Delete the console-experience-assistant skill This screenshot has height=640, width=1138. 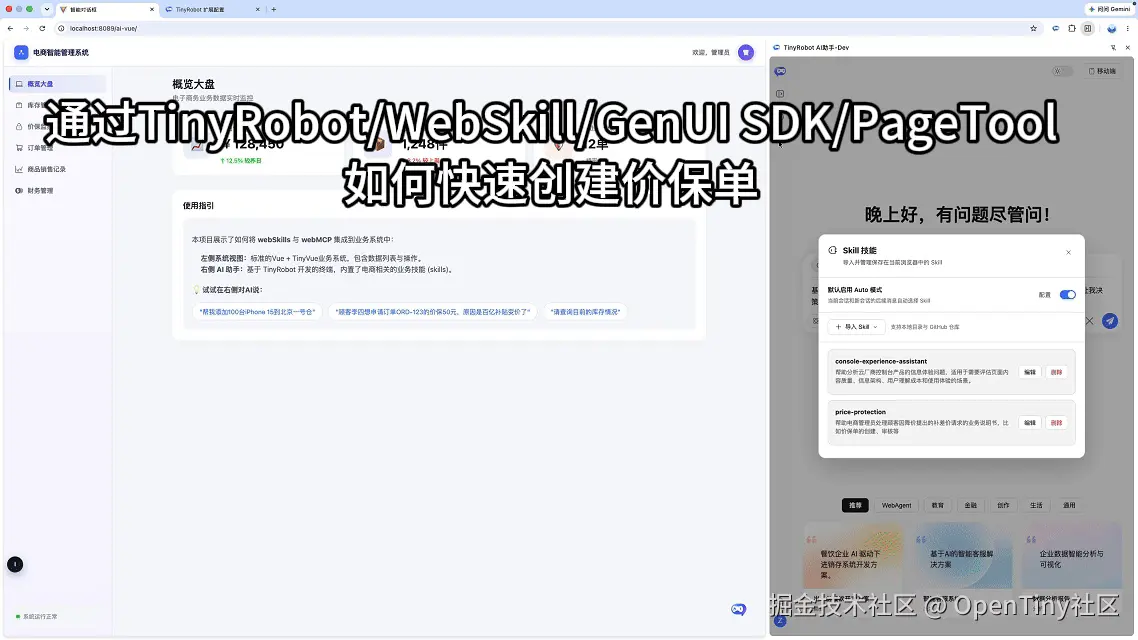[x=1056, y=372]
